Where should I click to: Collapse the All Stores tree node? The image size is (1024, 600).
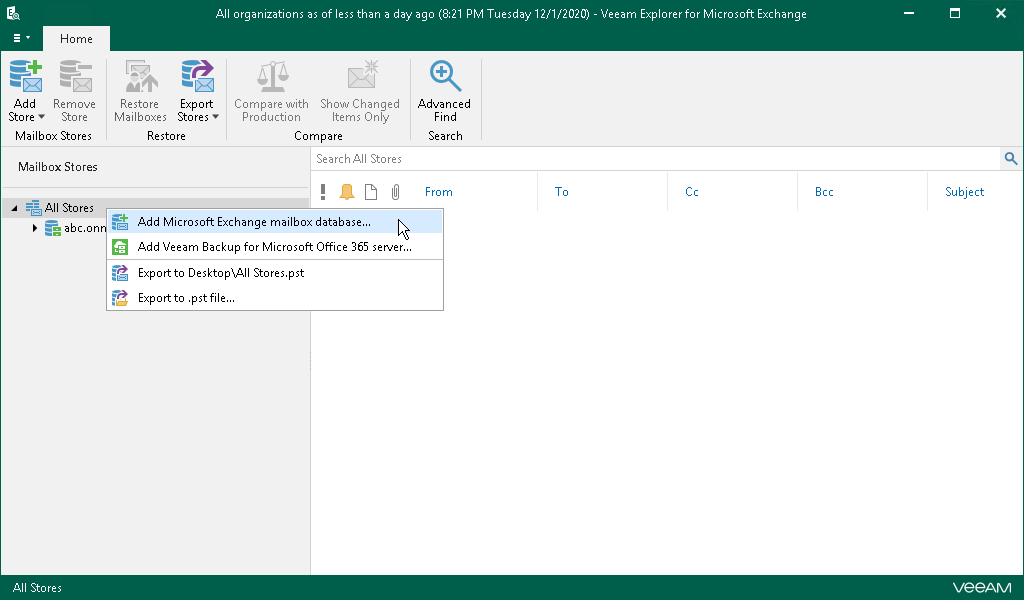click(x=14, y=208)
